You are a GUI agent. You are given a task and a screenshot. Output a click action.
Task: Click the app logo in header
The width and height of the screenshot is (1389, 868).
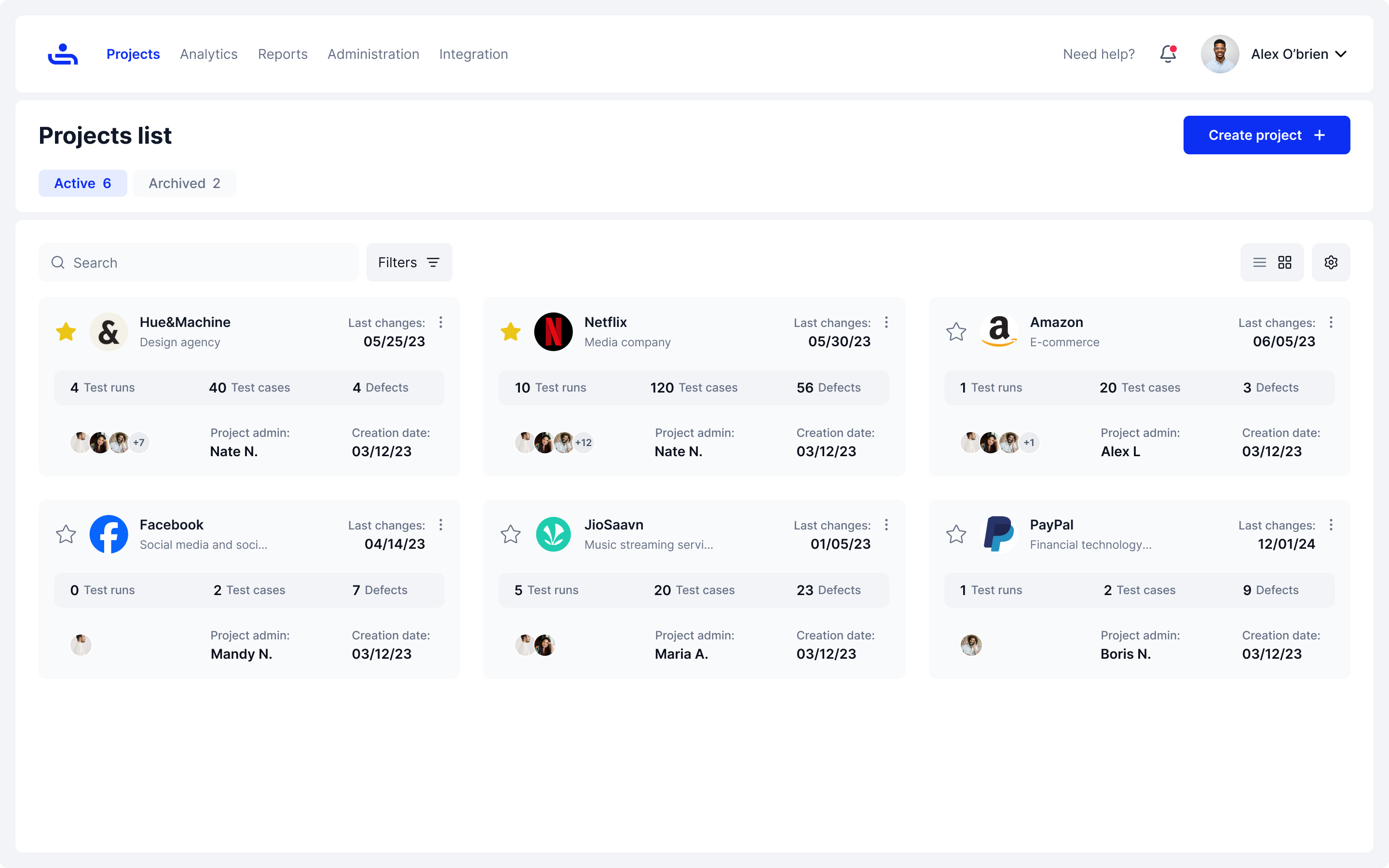[63, 54]
